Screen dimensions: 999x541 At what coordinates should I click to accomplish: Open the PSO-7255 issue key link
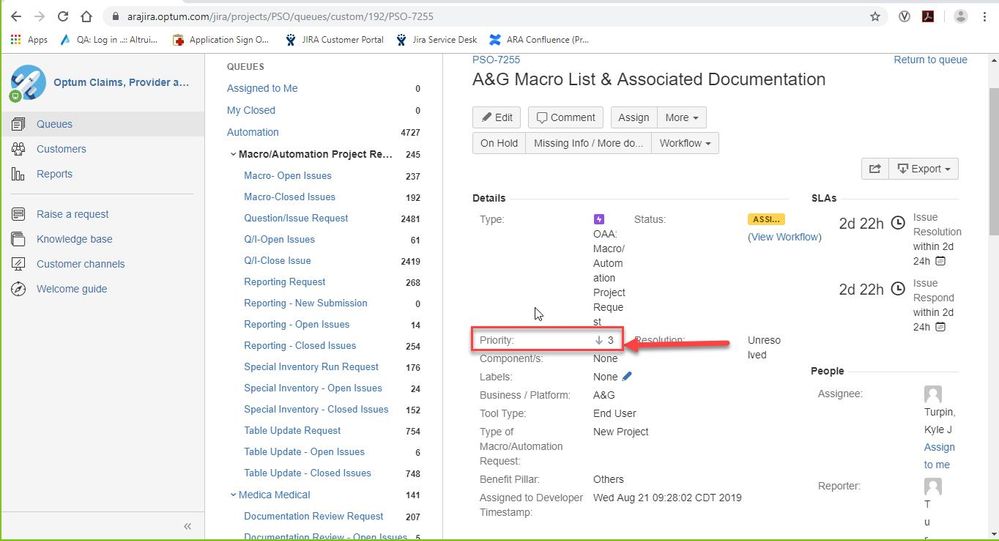[x=496, y=60]
